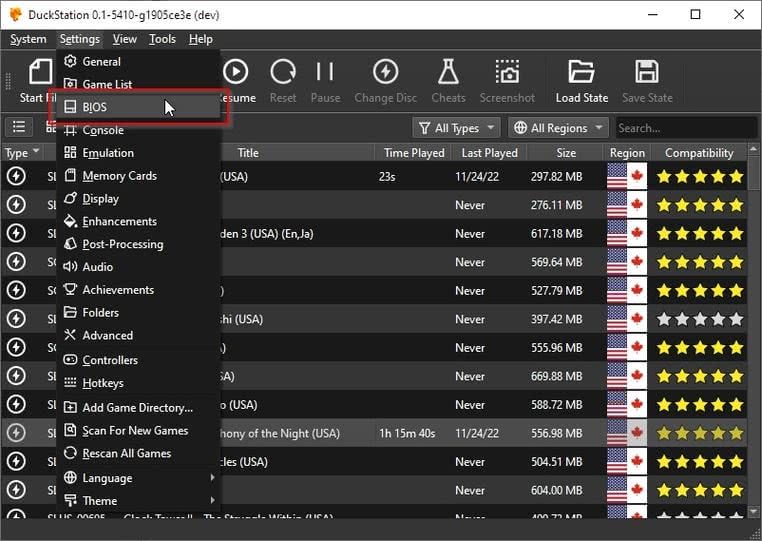
Task: Select the 555.96 MB game row
Action: pyautogui.click(x=374, y=348)
